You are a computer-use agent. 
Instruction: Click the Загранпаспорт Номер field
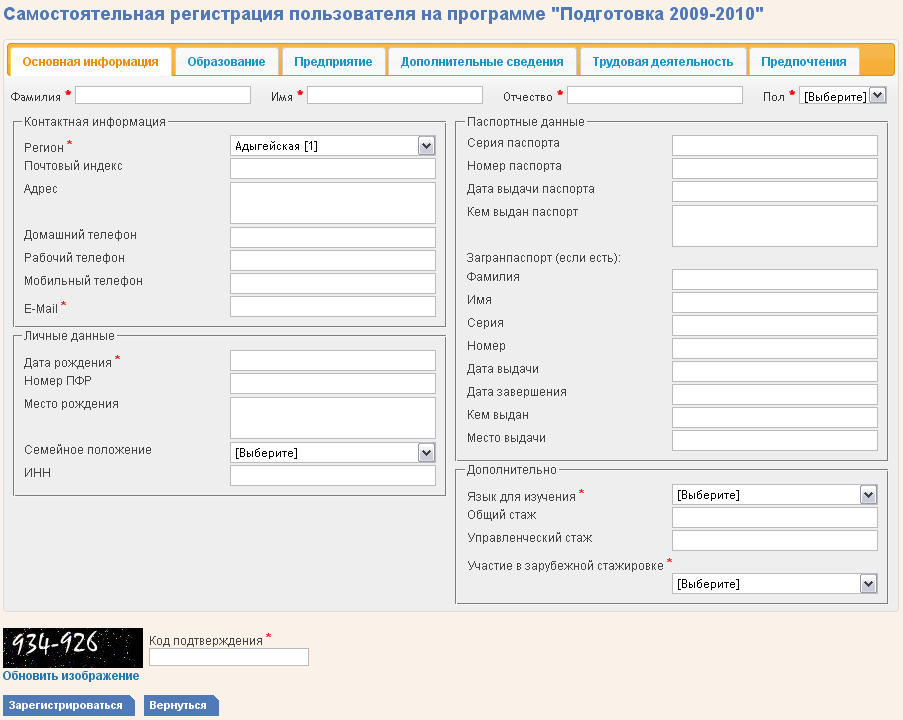775,348
